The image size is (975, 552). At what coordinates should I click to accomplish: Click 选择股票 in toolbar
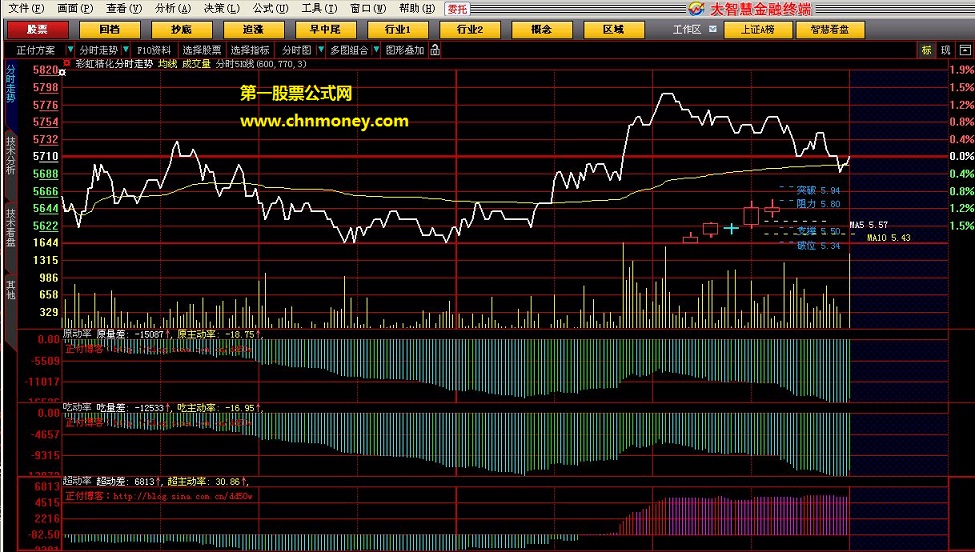point(202,50)
